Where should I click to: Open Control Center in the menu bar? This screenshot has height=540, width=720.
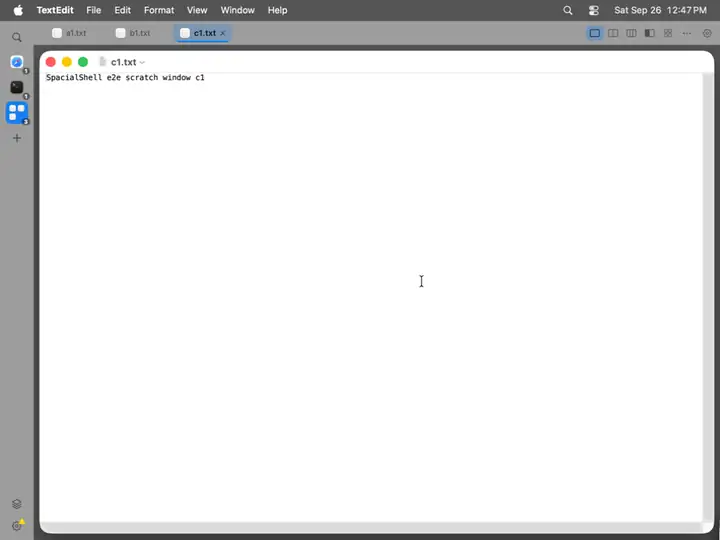tap(594, 10)
